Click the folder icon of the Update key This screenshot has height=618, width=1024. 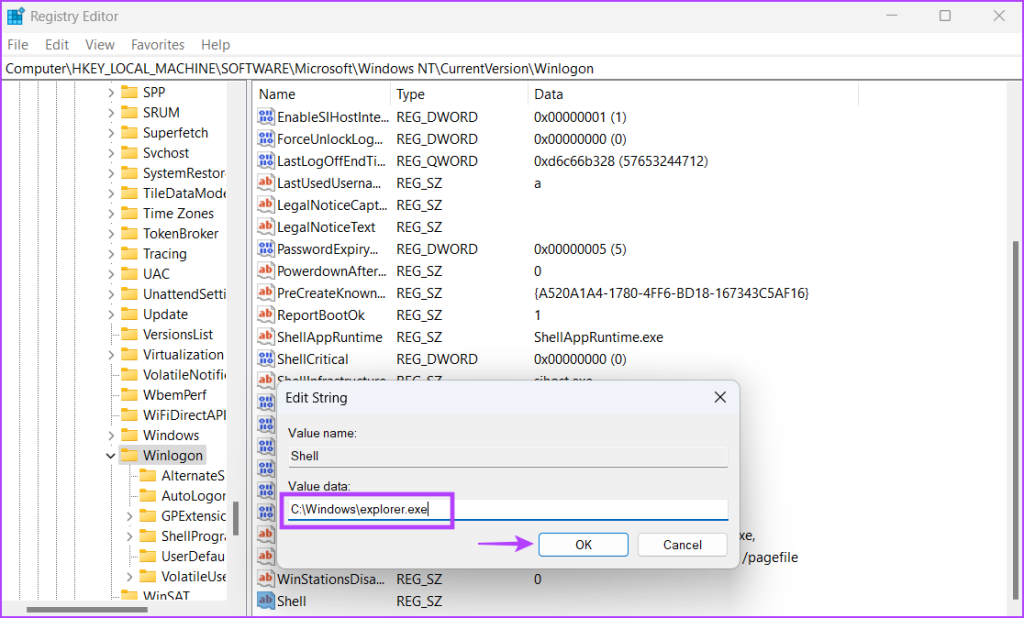[x=130, y=314]
